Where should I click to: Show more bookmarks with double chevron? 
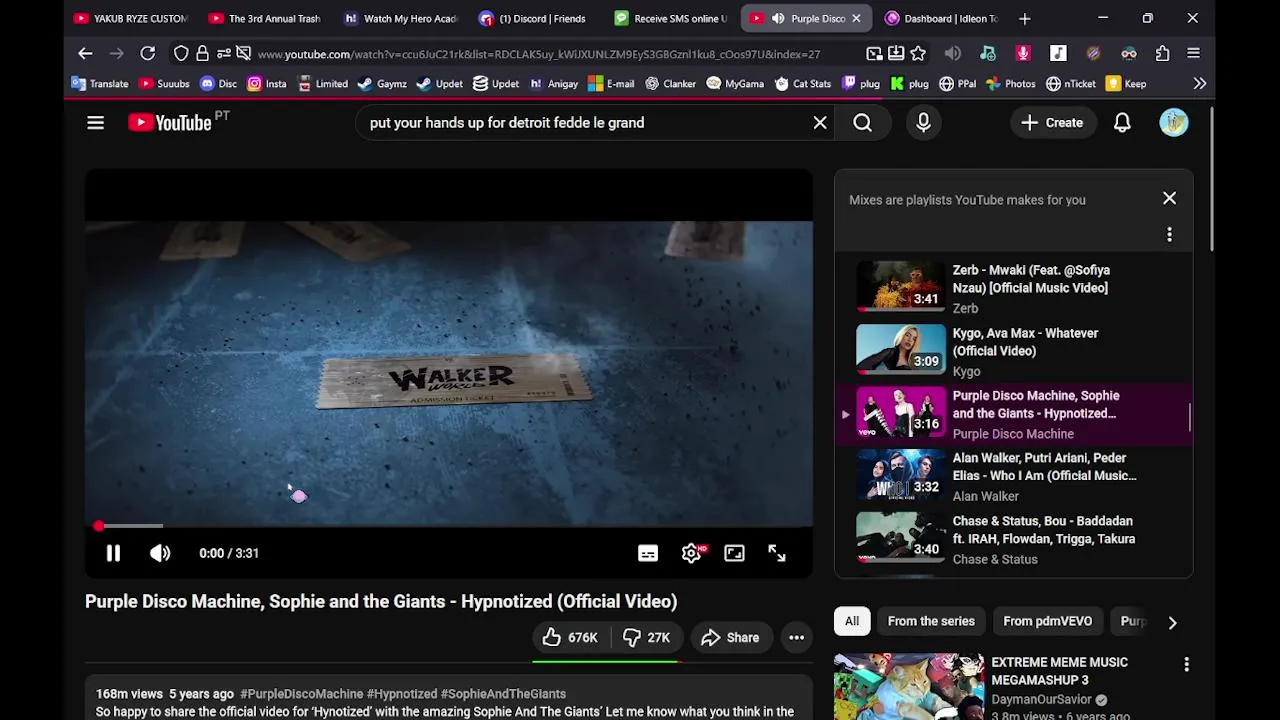pyautogui.click(x=1199, y=84)
